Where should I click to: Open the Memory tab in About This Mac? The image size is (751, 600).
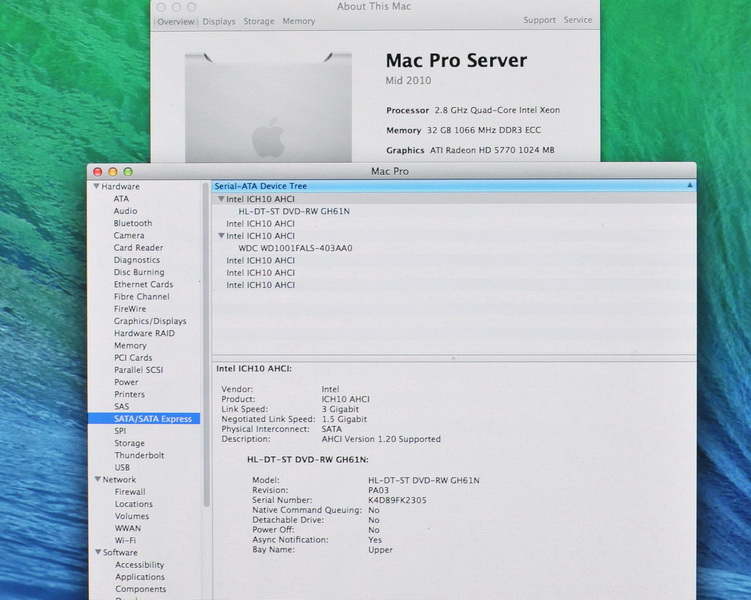click(x=298, y=21)
